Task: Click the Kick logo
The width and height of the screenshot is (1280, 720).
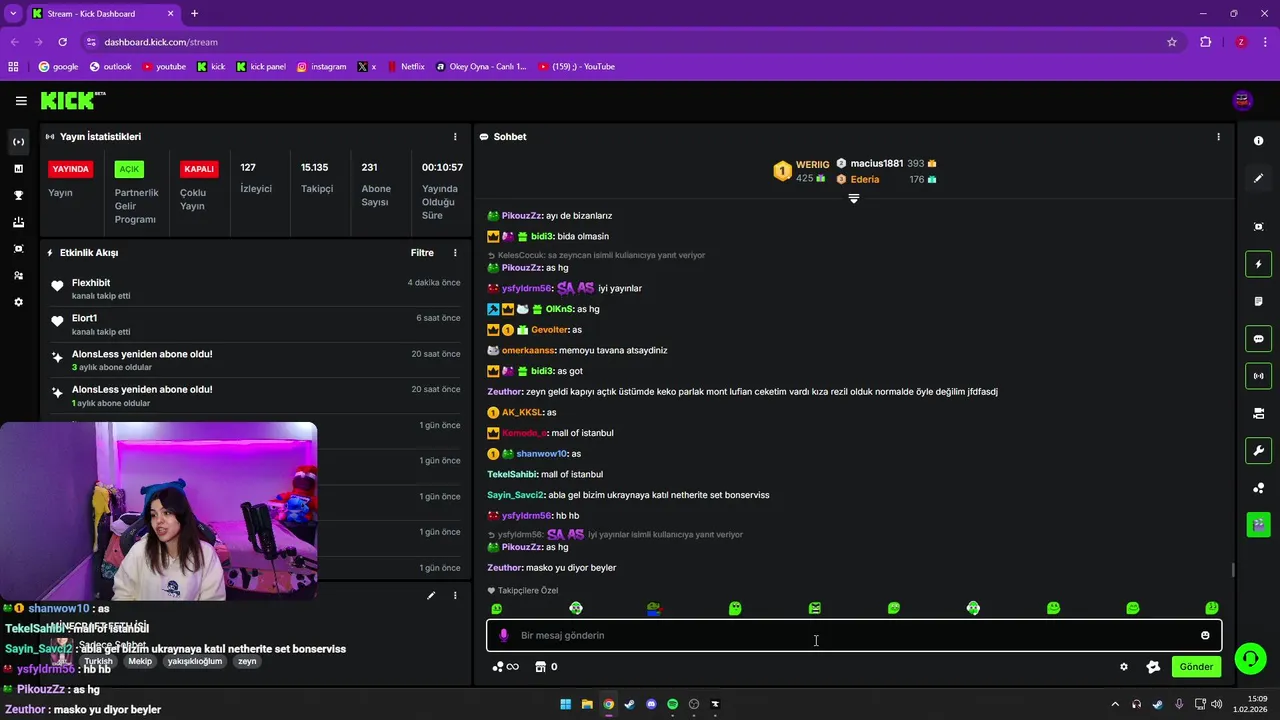Action: (x=72, y=100)
